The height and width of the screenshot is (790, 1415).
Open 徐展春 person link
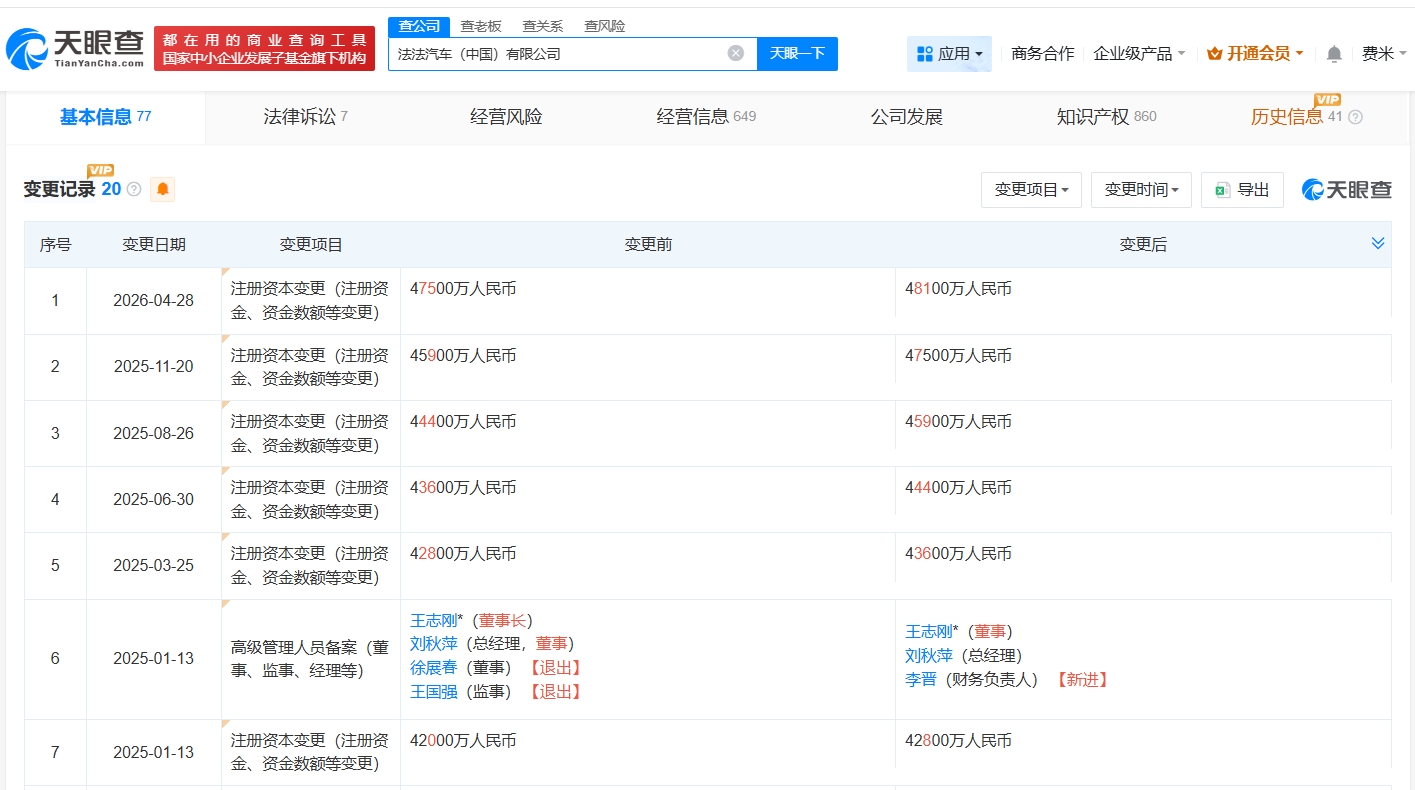(x=433, y=668)
